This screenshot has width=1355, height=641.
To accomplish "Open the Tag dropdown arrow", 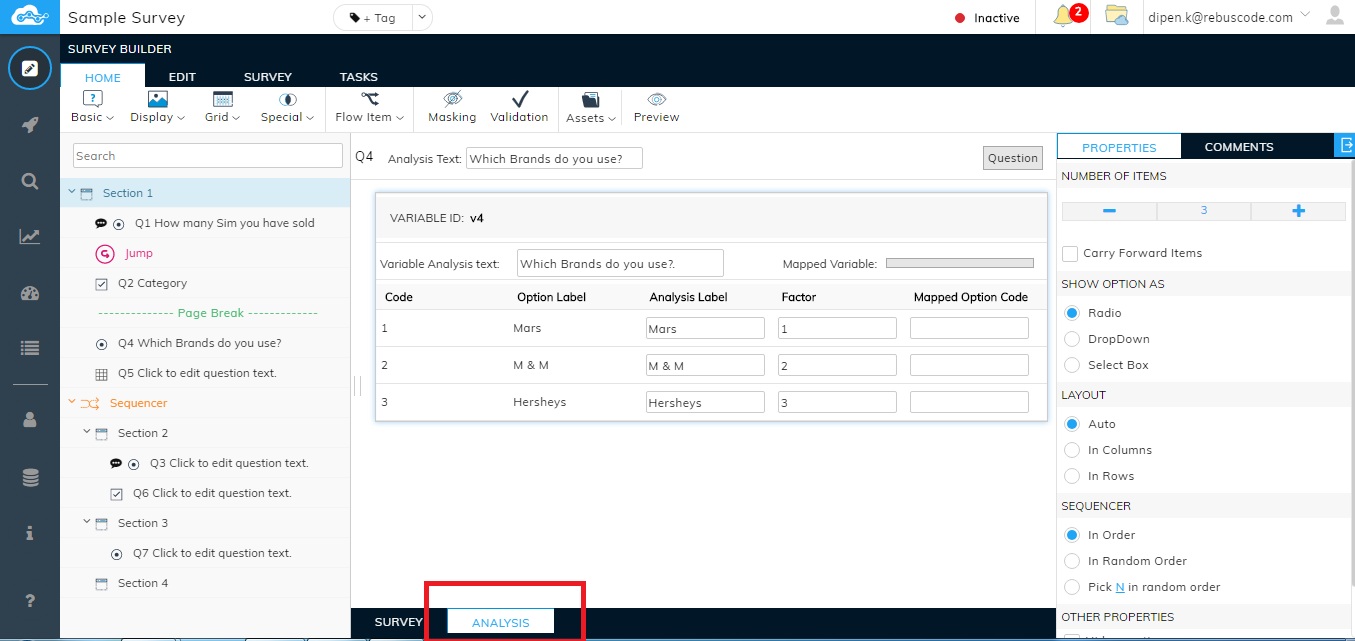I will click(421, 18).
